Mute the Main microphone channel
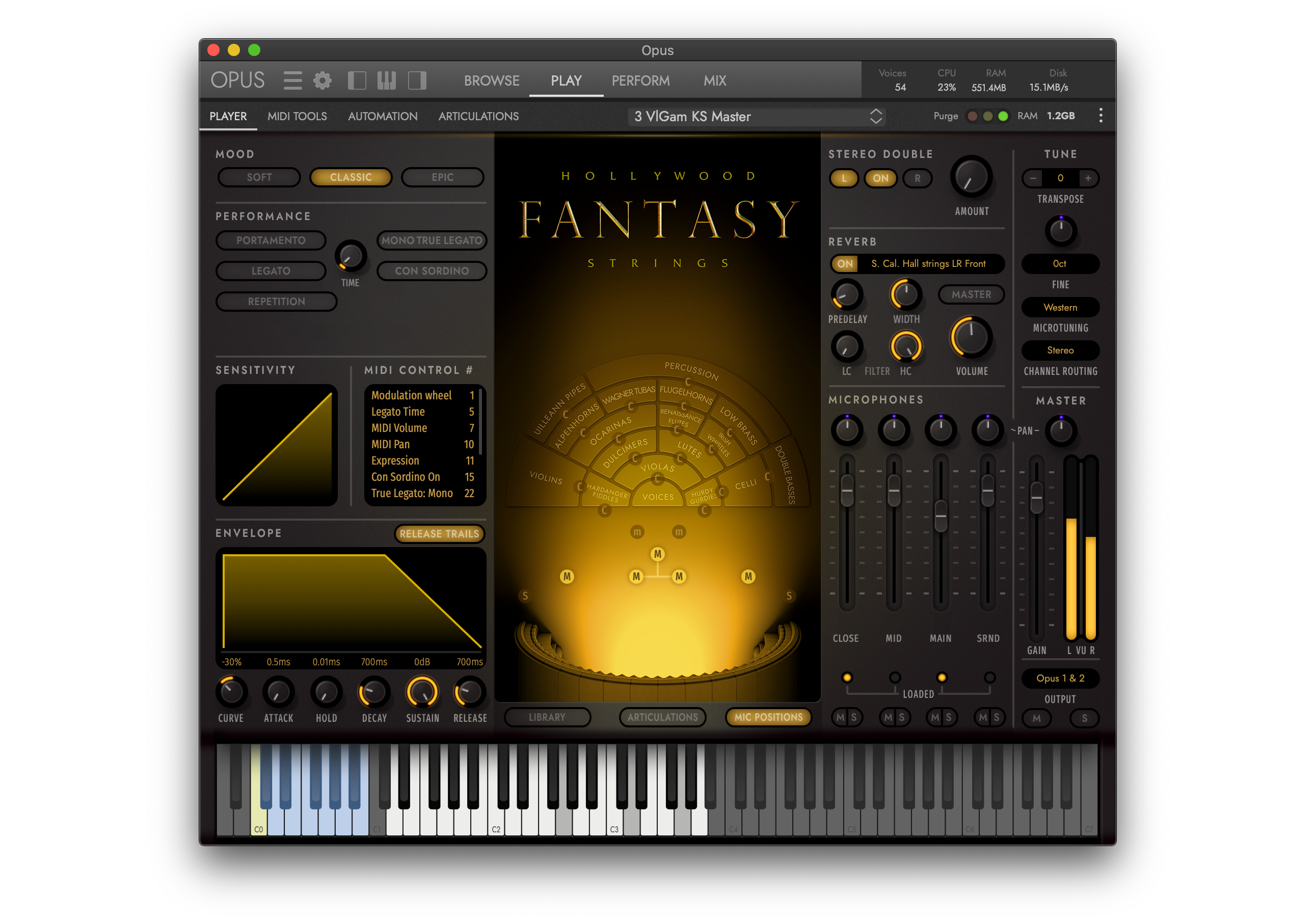The width and height of the screenshot is (1316, 921). pyautogui.click(x=935, y=718)
